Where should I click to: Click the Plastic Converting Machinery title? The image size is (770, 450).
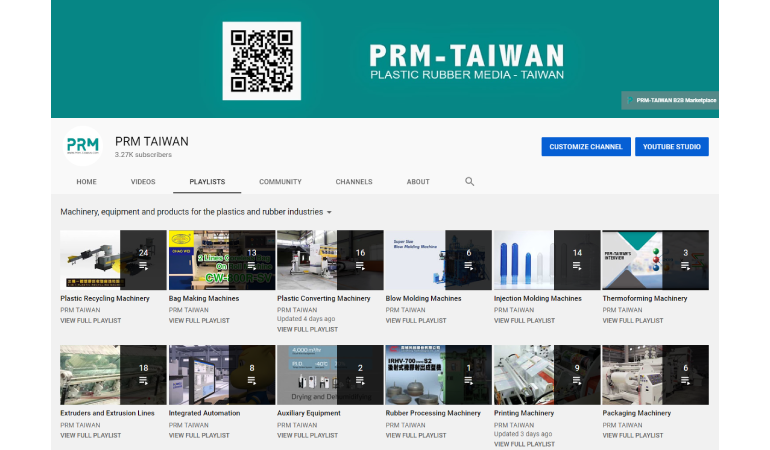click(324, 298)
